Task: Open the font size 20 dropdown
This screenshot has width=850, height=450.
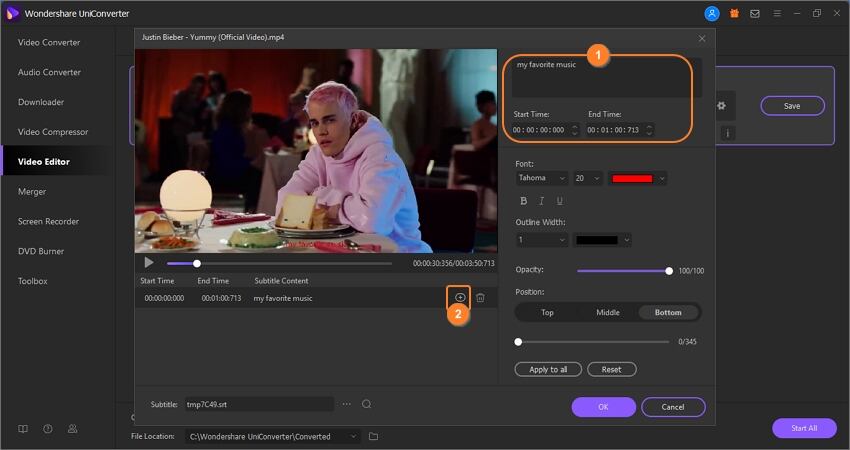Action: pyautogui.click(x=588, y=178)
